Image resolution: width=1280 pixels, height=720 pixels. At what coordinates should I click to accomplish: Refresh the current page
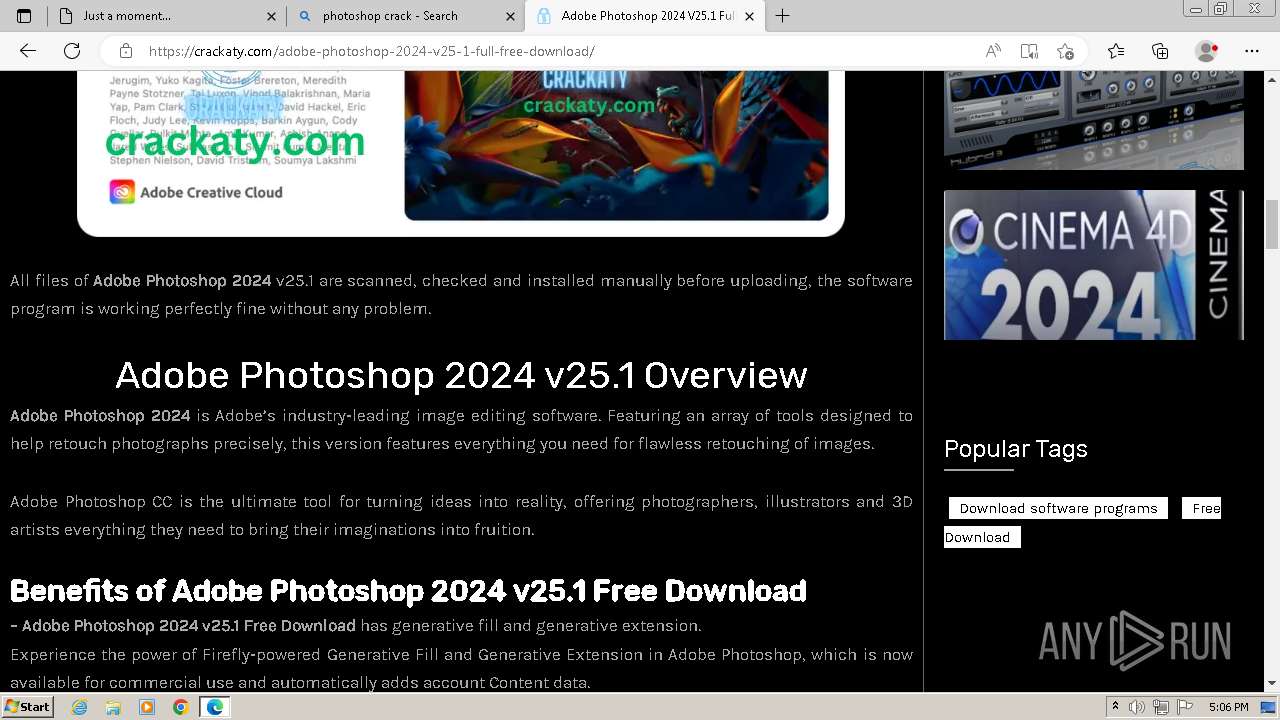pos(72,51)
